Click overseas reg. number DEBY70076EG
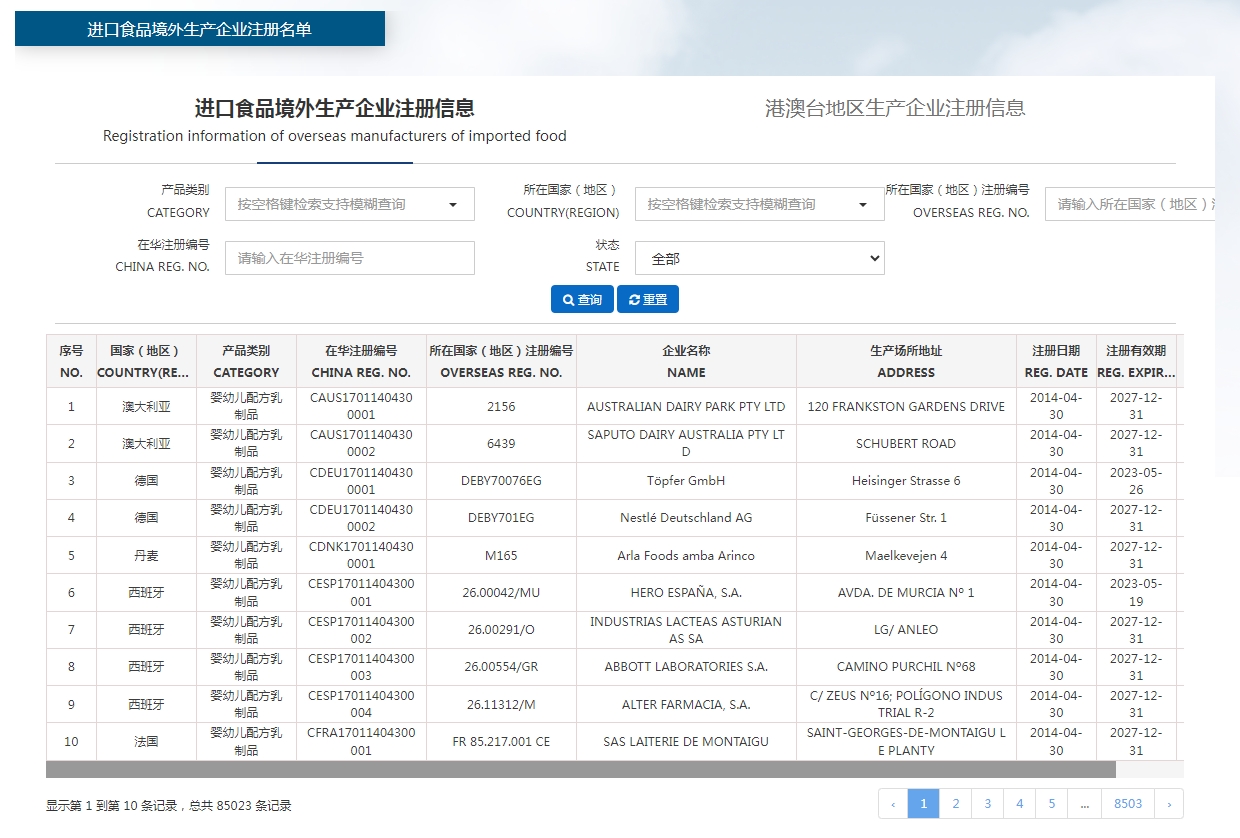1240x838 pixels. 501,481
